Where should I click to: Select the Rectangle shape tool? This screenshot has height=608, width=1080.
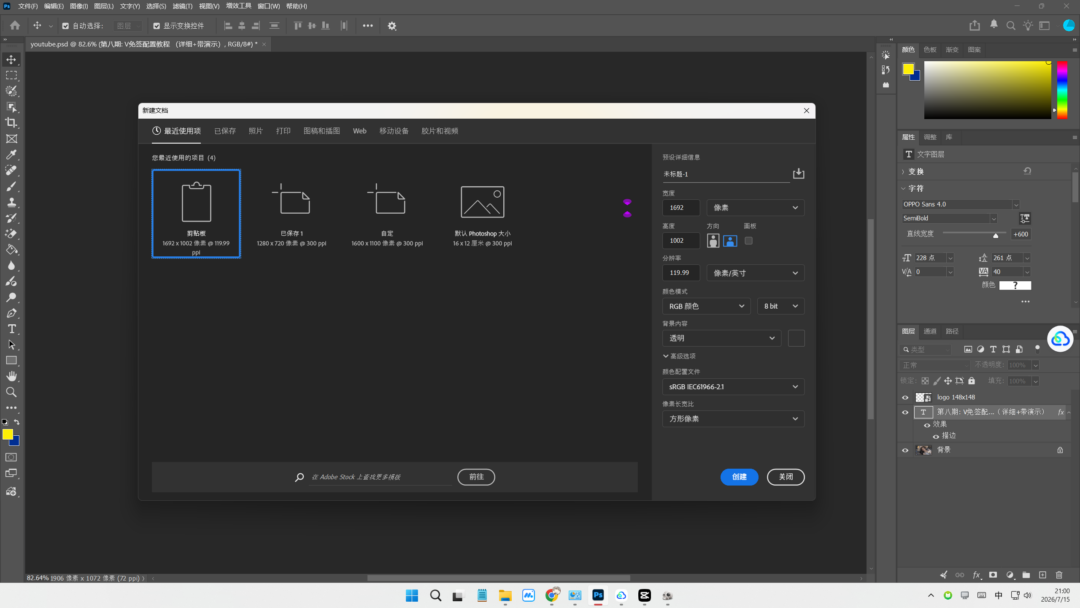tap(12, 360)
